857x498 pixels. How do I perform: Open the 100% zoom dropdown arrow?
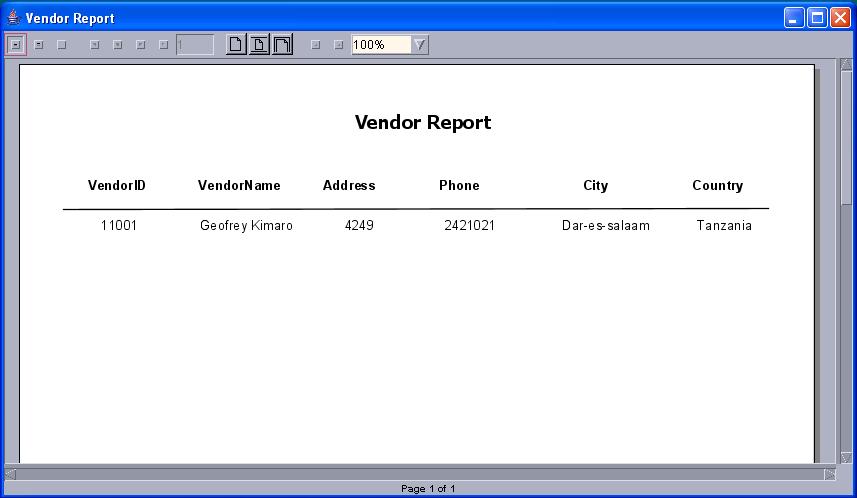tap(420, 45)
